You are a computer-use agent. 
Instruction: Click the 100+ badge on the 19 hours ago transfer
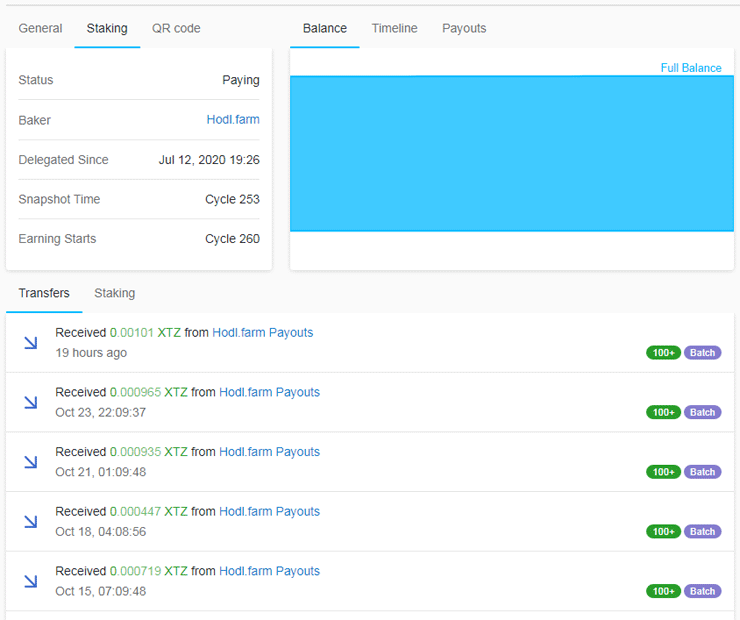(x=663, y=353)
